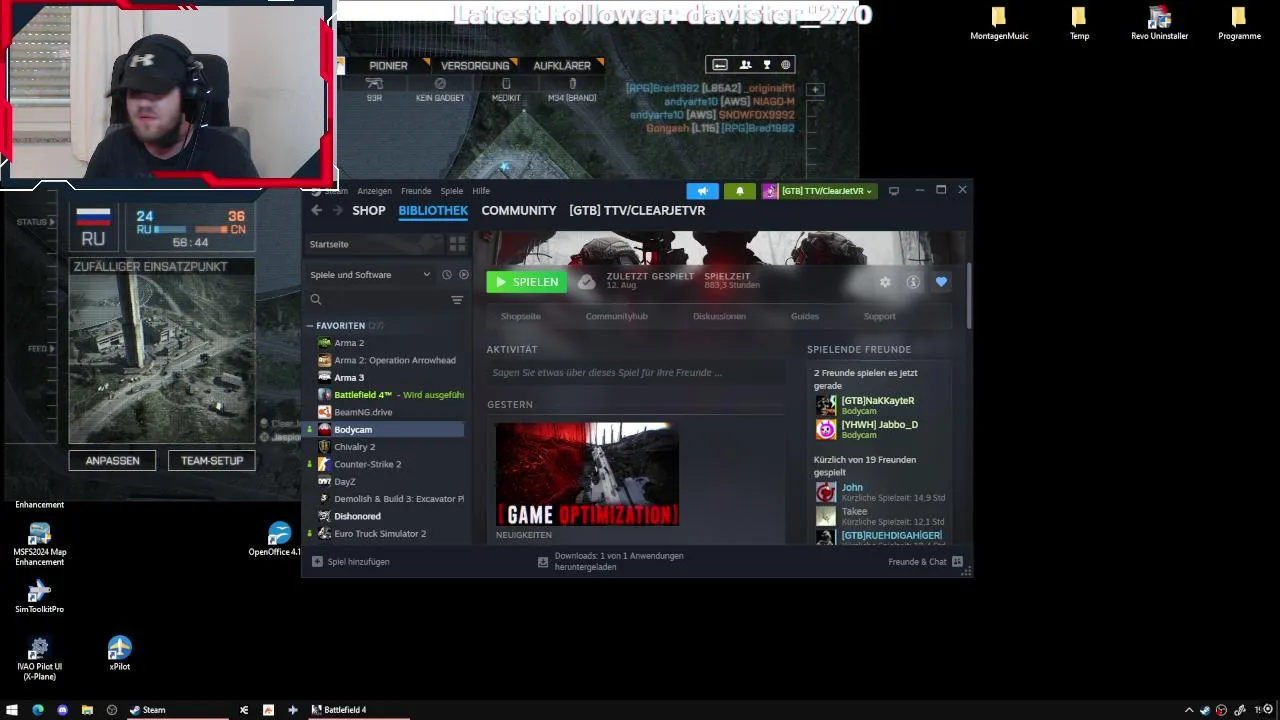Viewport: 1280px width, 720px height.
Task: Open the [GTB] TTV/CLEARJETVR profile tab
Action: pos(637,211)
